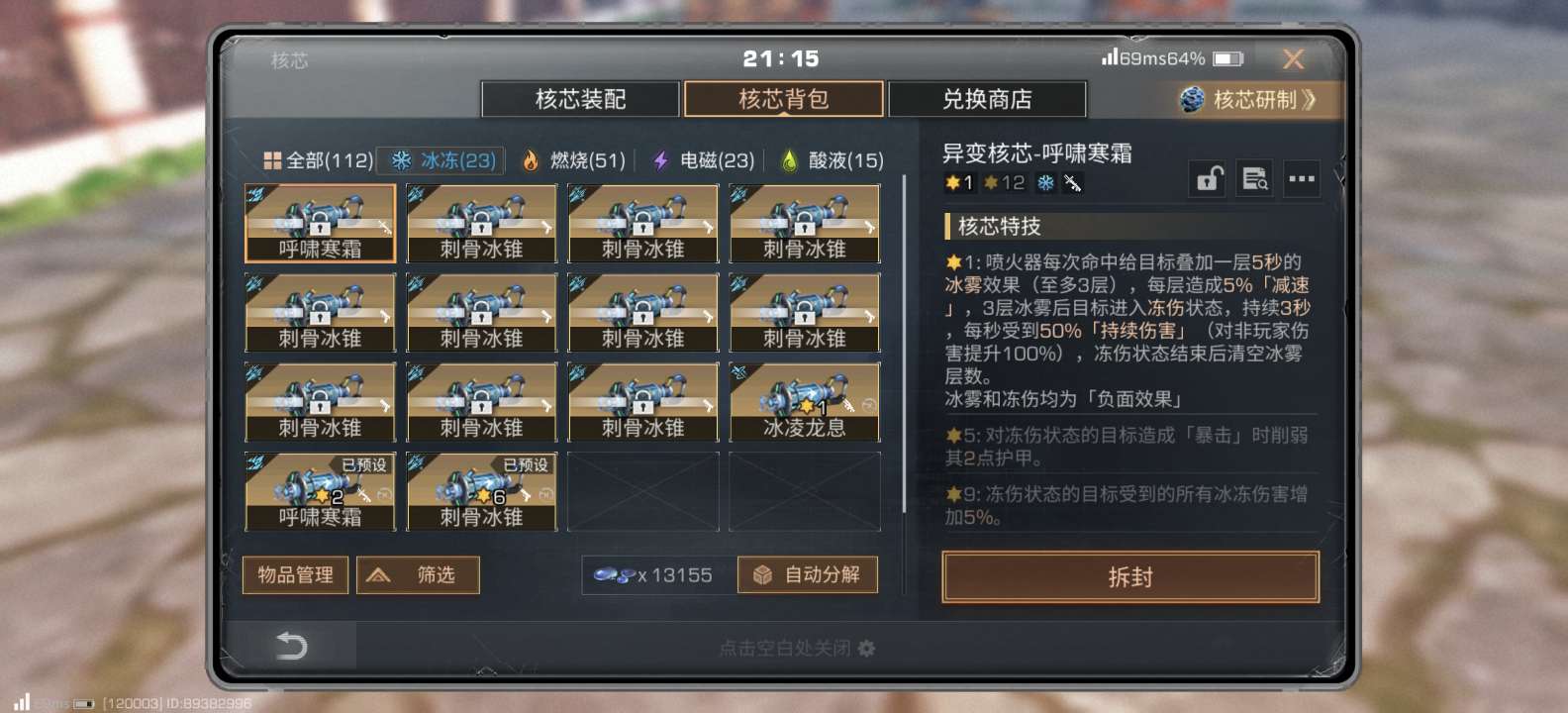Viewport: 1568px width, 713px height.
Task: Click the 拆封 unseal button
Action: (1130, 577)
